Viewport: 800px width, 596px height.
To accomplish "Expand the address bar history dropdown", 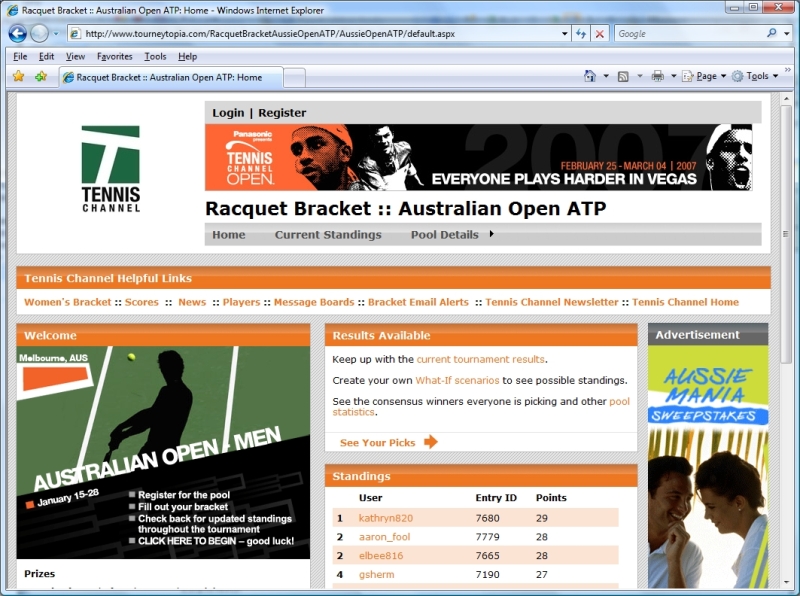I will (564, 34).
